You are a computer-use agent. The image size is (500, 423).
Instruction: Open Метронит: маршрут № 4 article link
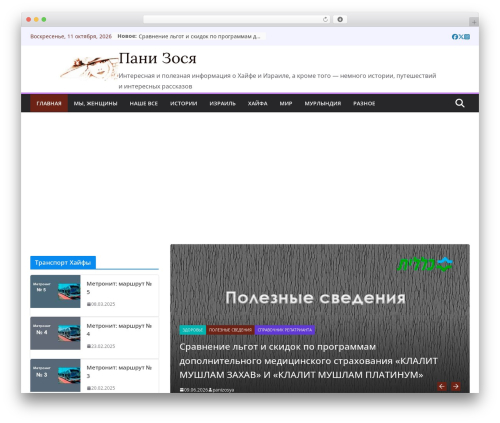pos(119,330)
